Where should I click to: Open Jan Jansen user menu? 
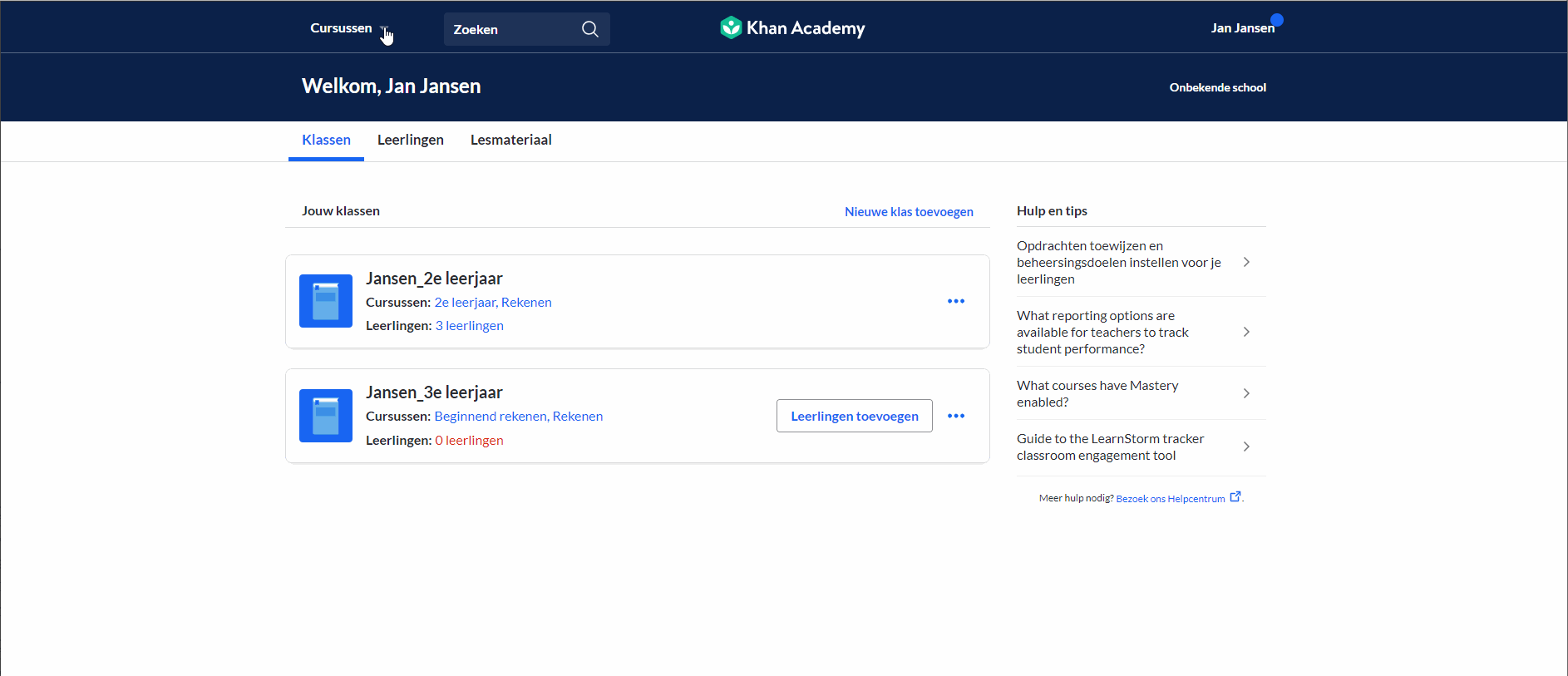1242,28
